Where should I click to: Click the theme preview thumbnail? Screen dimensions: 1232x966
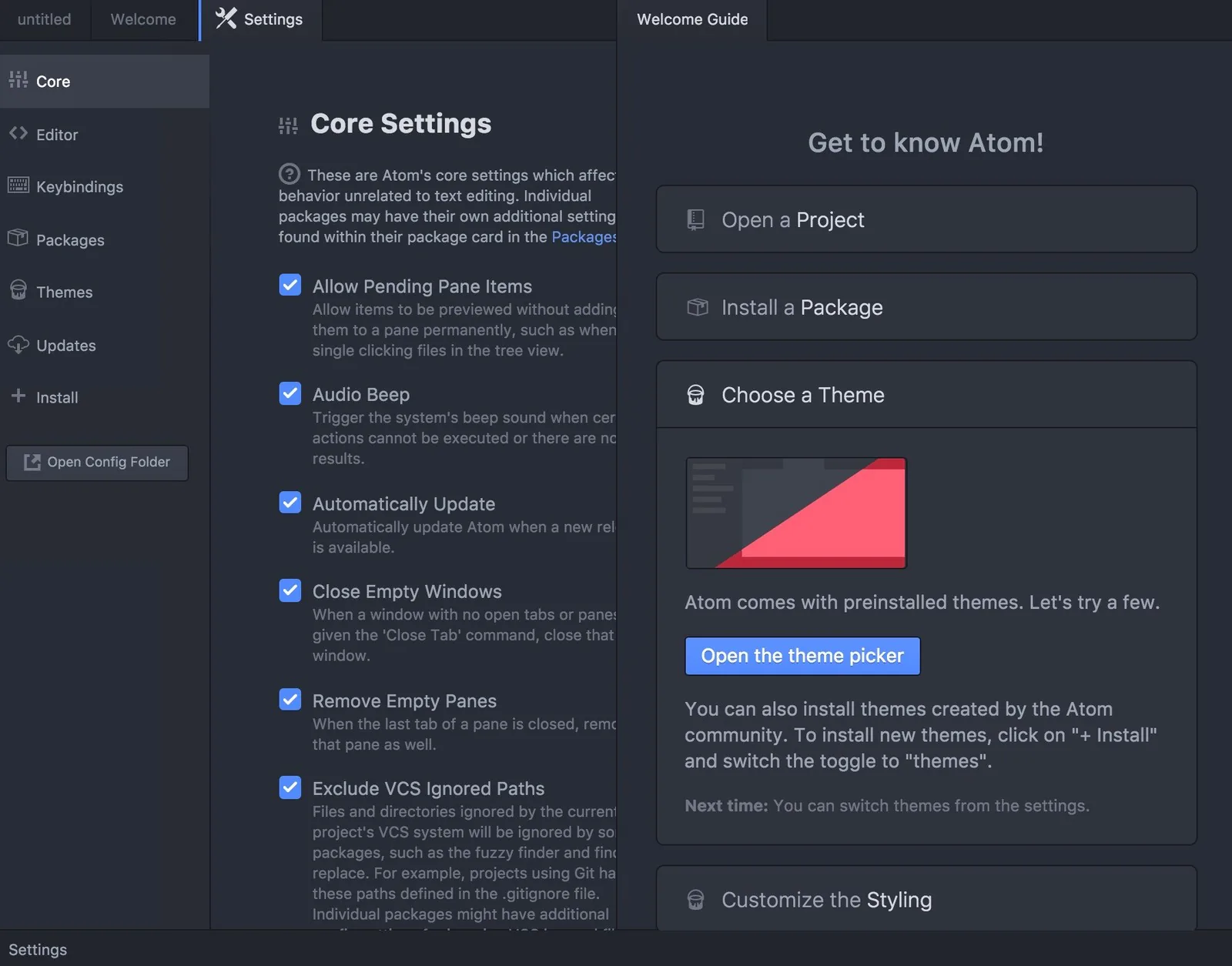pyautogui.click(x=796, y=513)
